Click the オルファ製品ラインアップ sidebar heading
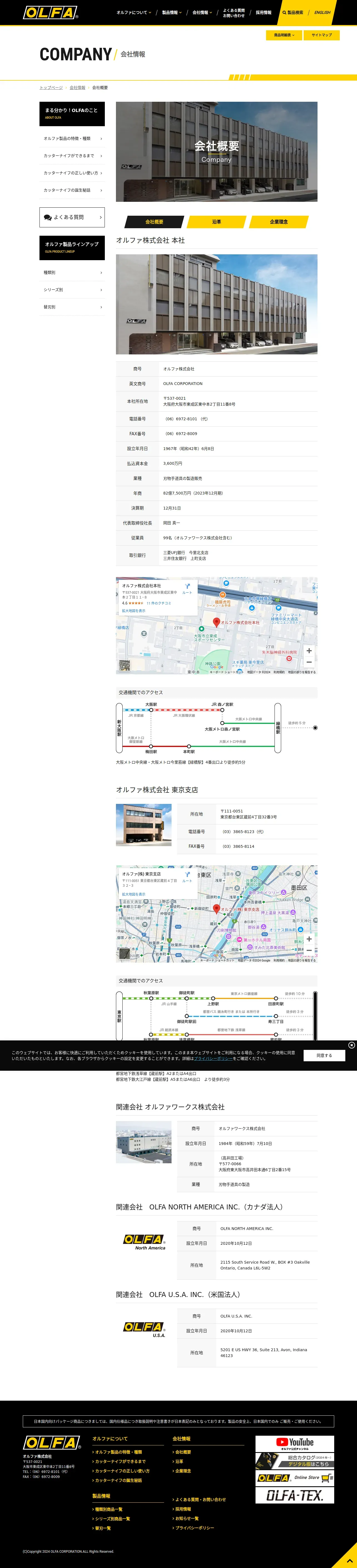The width and height of the screenshot is (357, 1568). (x=72, y=248)
